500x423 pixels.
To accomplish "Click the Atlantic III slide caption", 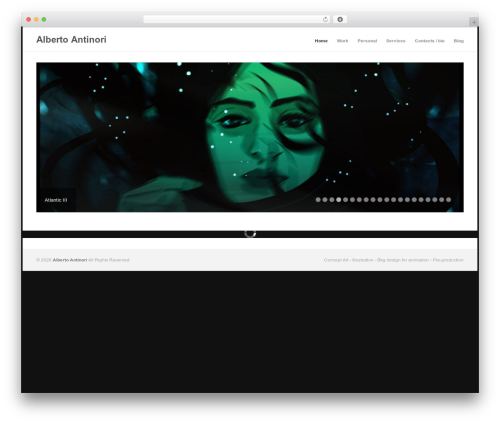I will pos(56,200).
